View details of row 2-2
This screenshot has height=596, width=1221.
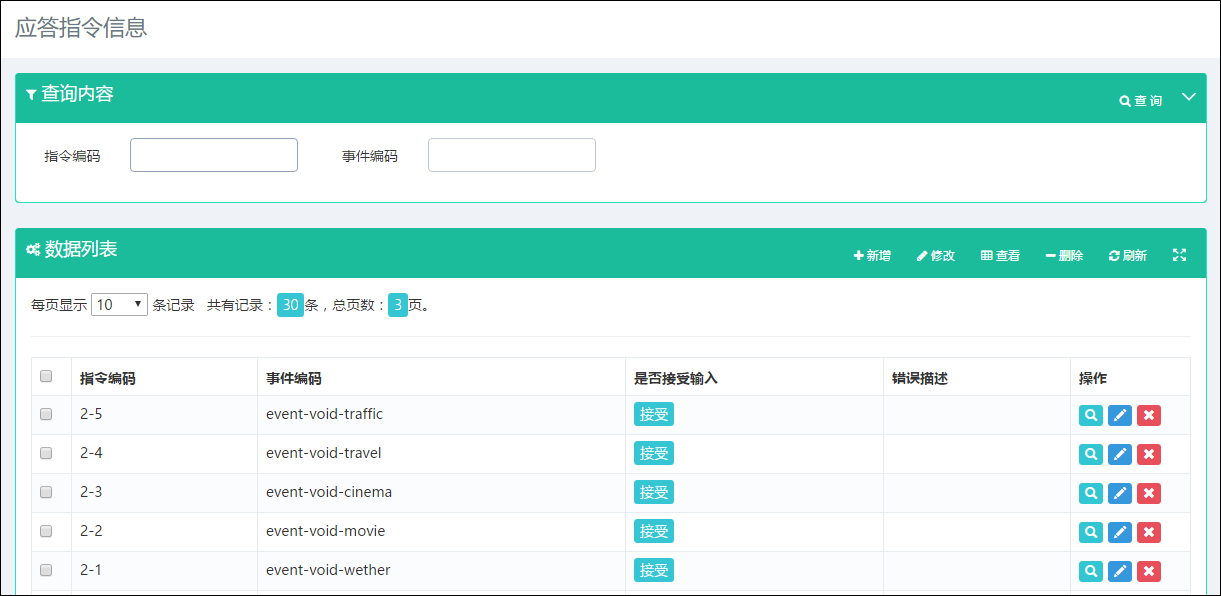(1091, 532)
